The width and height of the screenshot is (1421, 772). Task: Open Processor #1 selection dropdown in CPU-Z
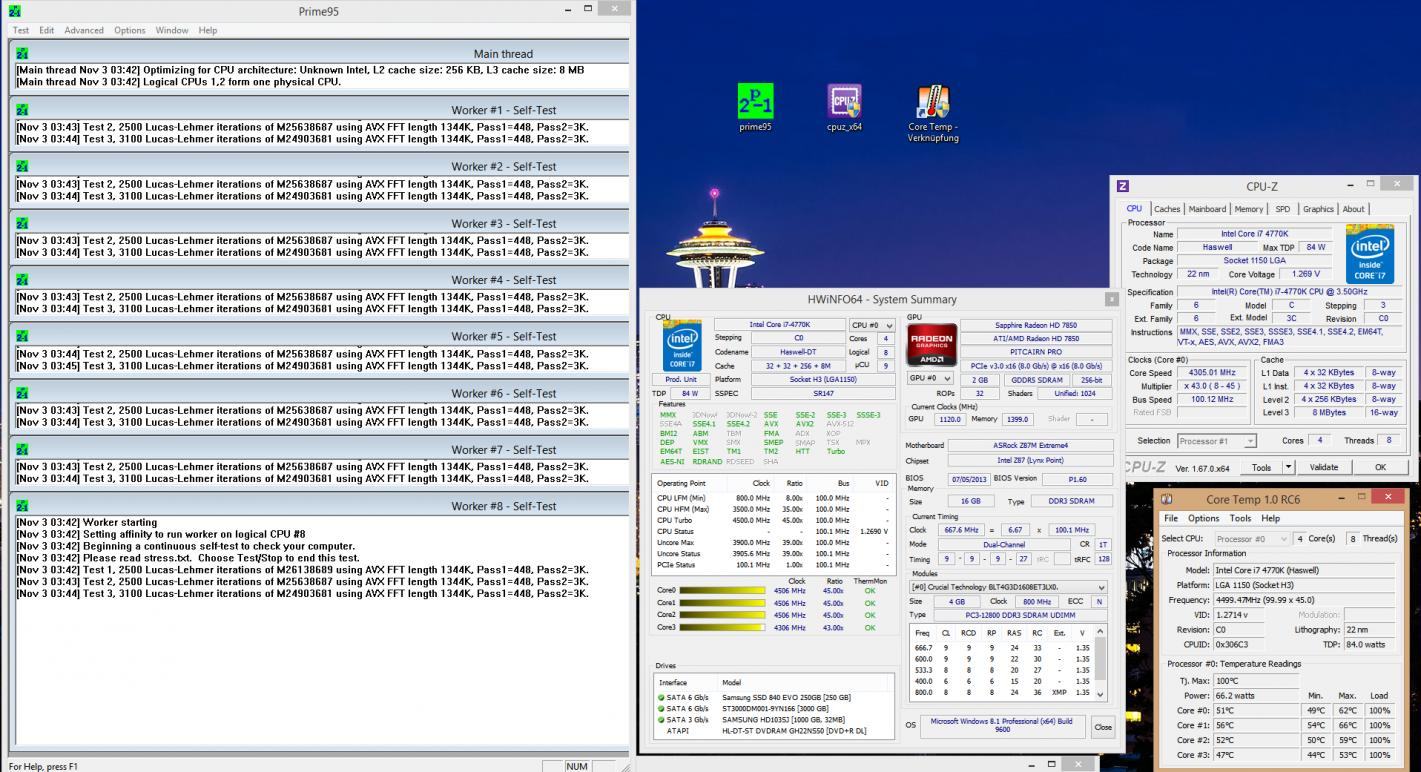coord(1216,441)
